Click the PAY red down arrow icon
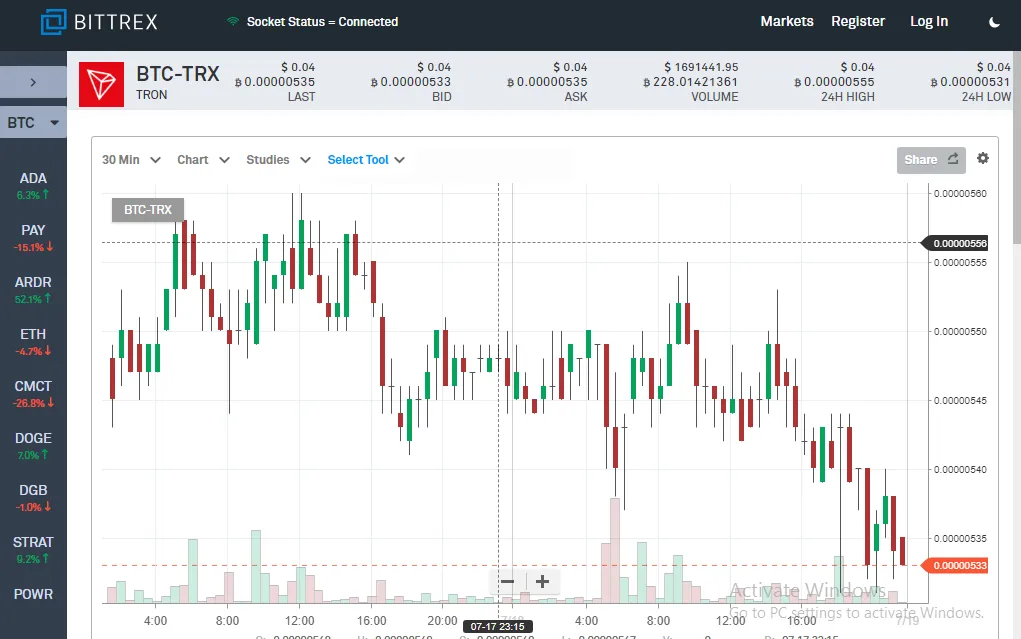Viewport: 1021px width, 639px height. tap(50, 247)
